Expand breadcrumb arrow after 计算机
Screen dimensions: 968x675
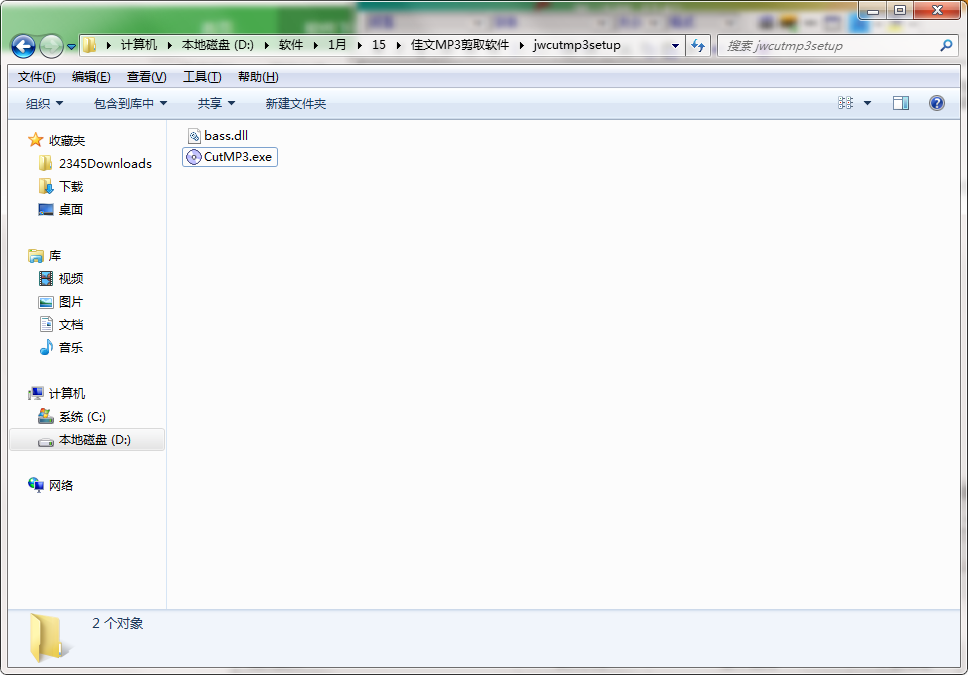click(x=169, y=45)
